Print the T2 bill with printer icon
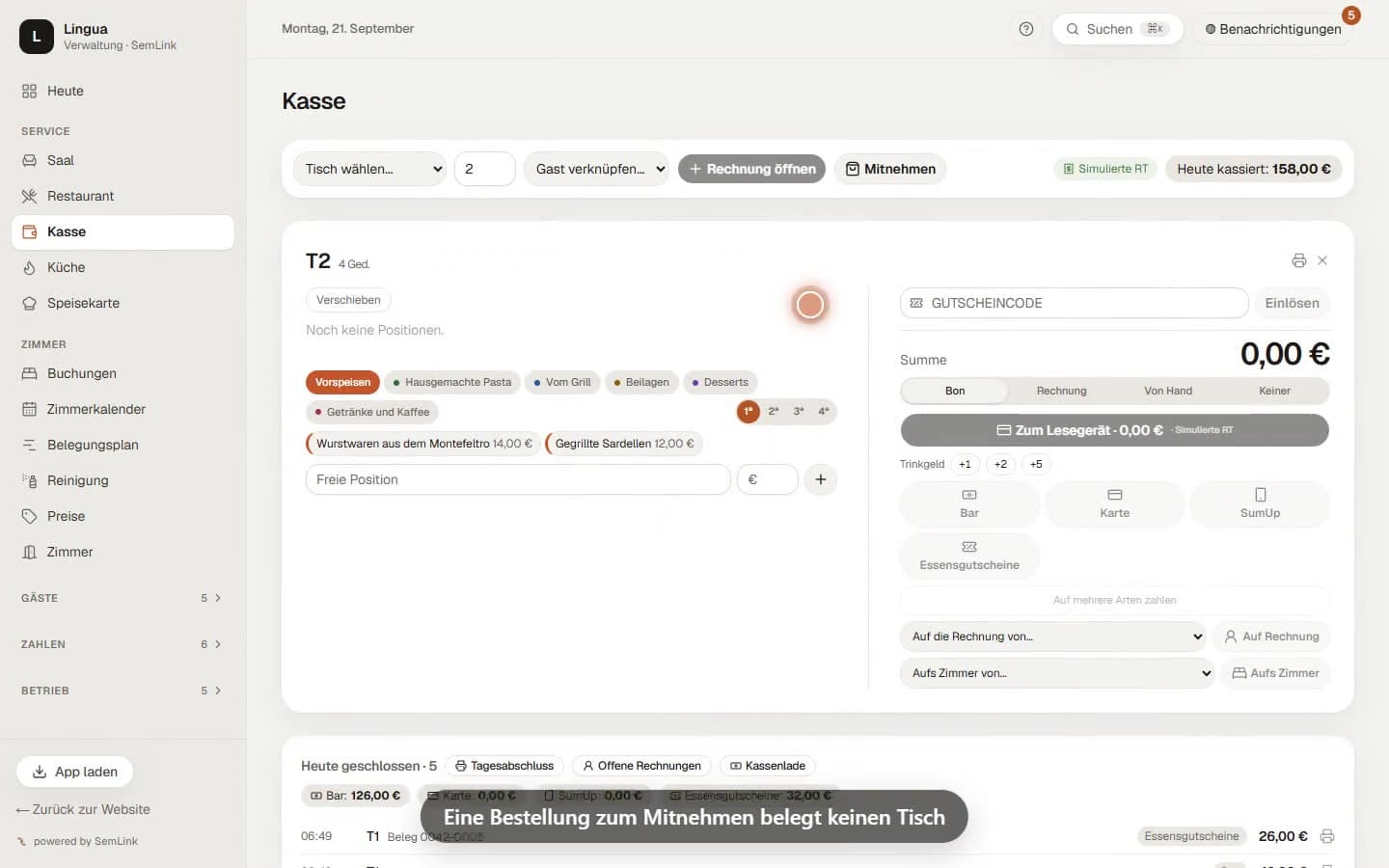The image size is (1389, 868). pos(1298,260)
